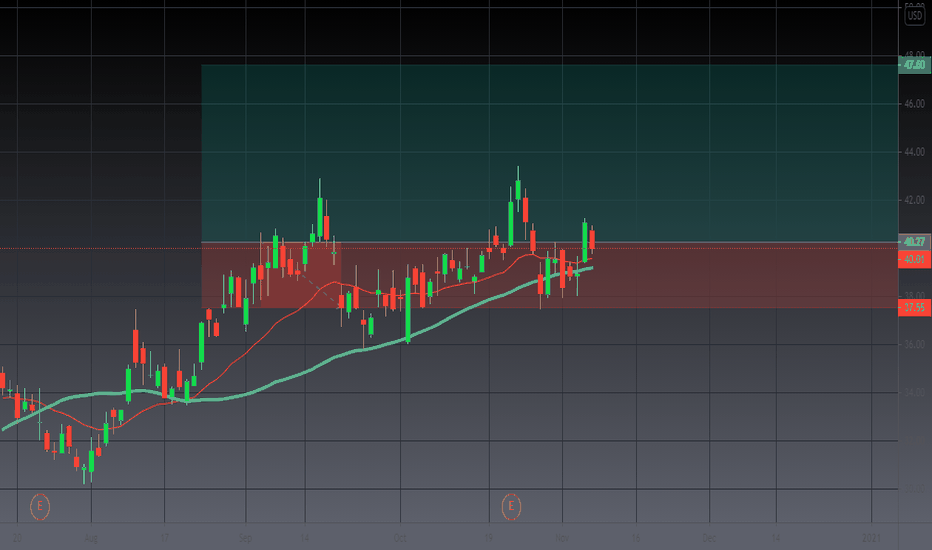Click the highest green candle in late October
The image size is (932, 550).
[518, 190]
